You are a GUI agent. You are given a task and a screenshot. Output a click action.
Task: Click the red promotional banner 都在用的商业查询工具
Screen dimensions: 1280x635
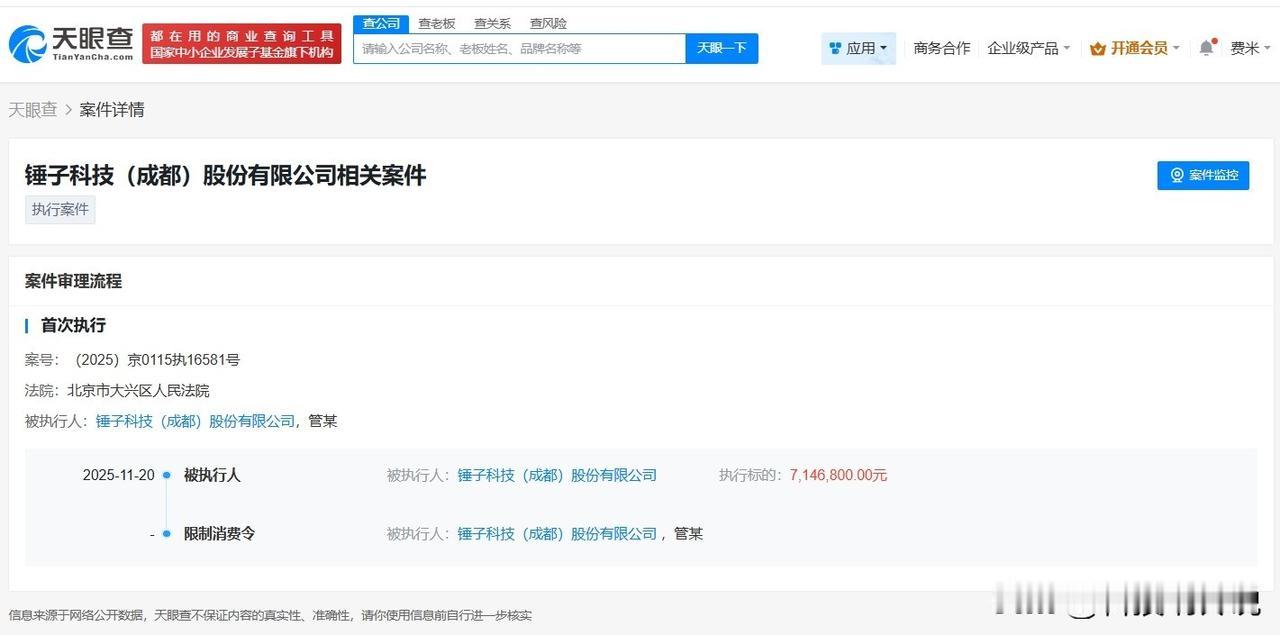tap(242, 44)
